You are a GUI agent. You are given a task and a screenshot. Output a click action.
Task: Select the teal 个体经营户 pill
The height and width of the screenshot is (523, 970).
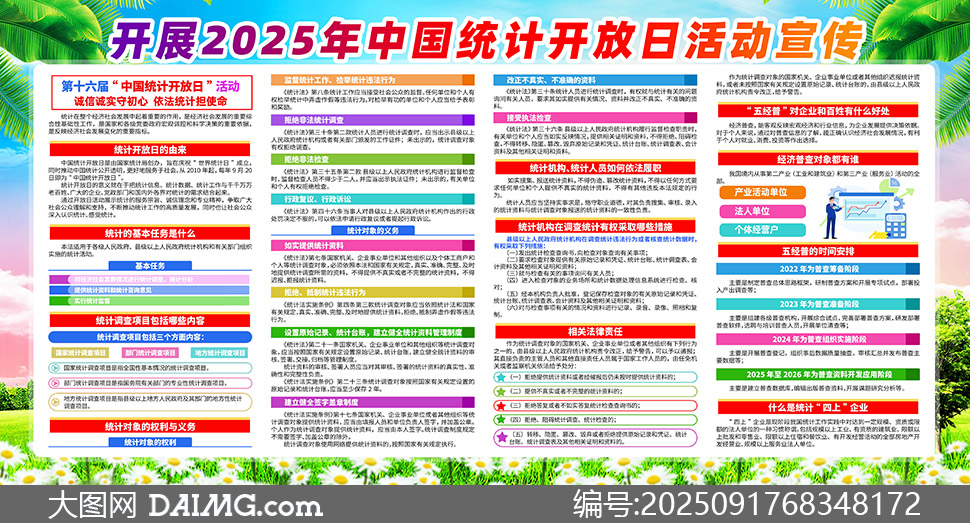(762, 230)
